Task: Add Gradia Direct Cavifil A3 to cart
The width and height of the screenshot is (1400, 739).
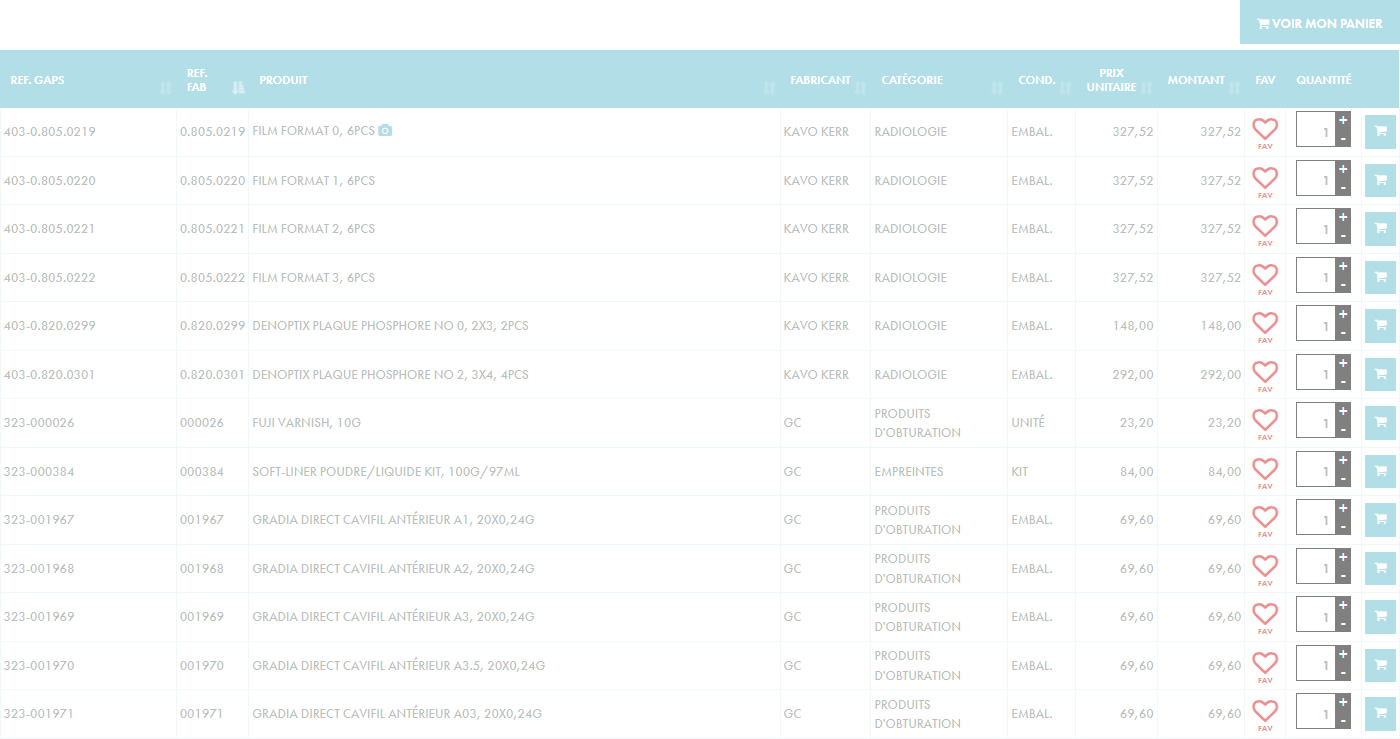Action: pos(1380,617)
